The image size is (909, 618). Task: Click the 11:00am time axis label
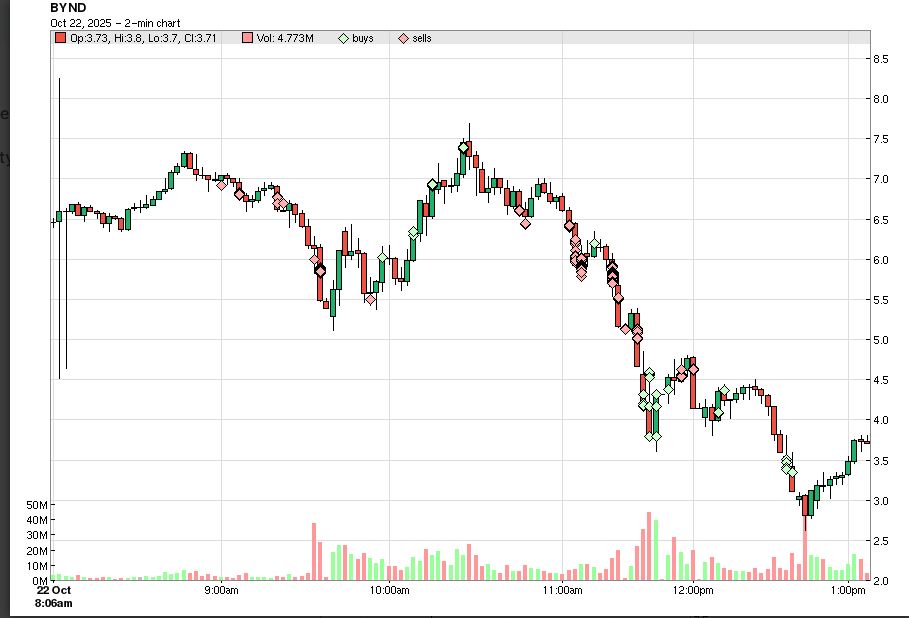pos(562,590)
